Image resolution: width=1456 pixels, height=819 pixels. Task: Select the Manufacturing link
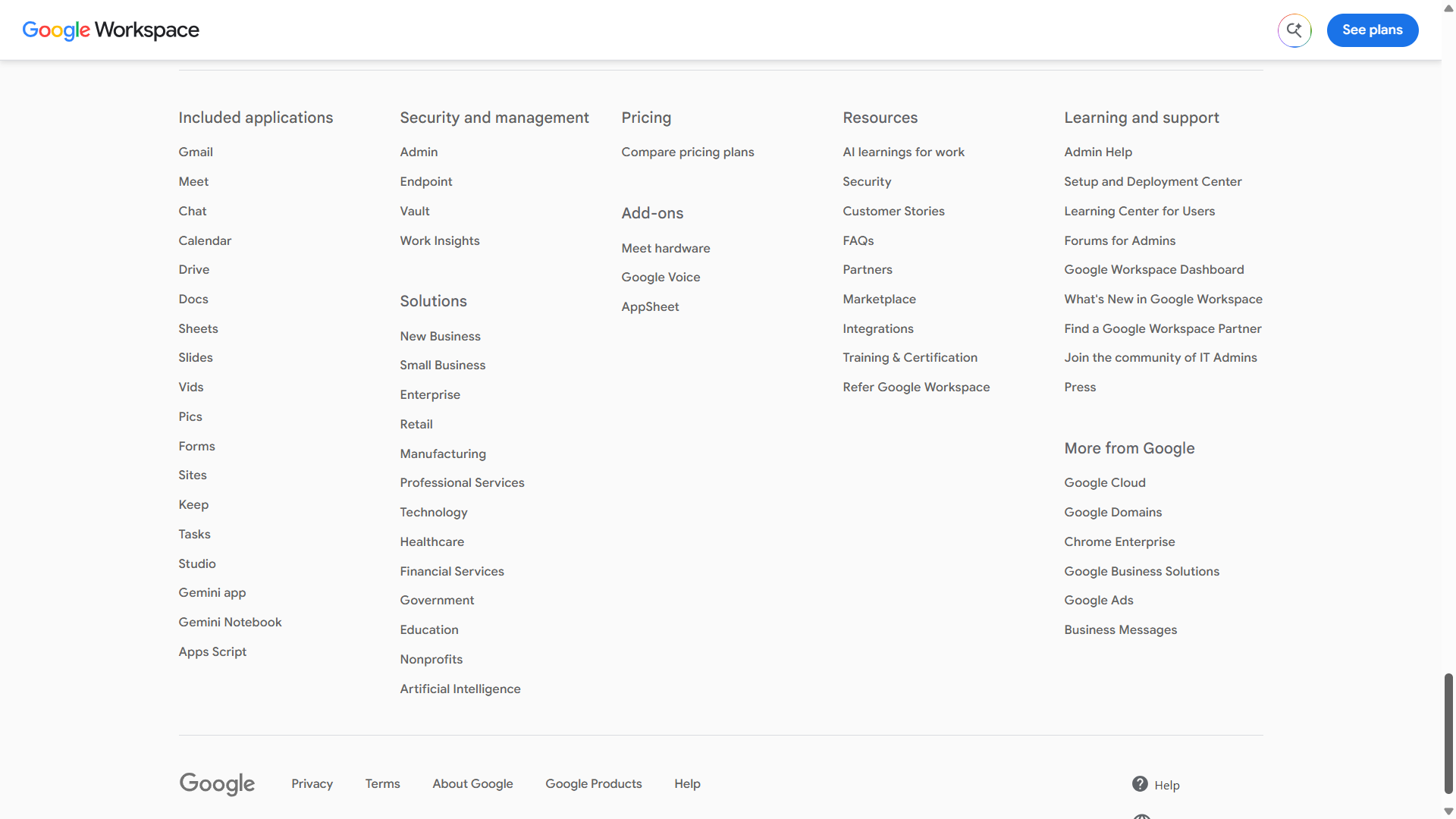point(443,454)
